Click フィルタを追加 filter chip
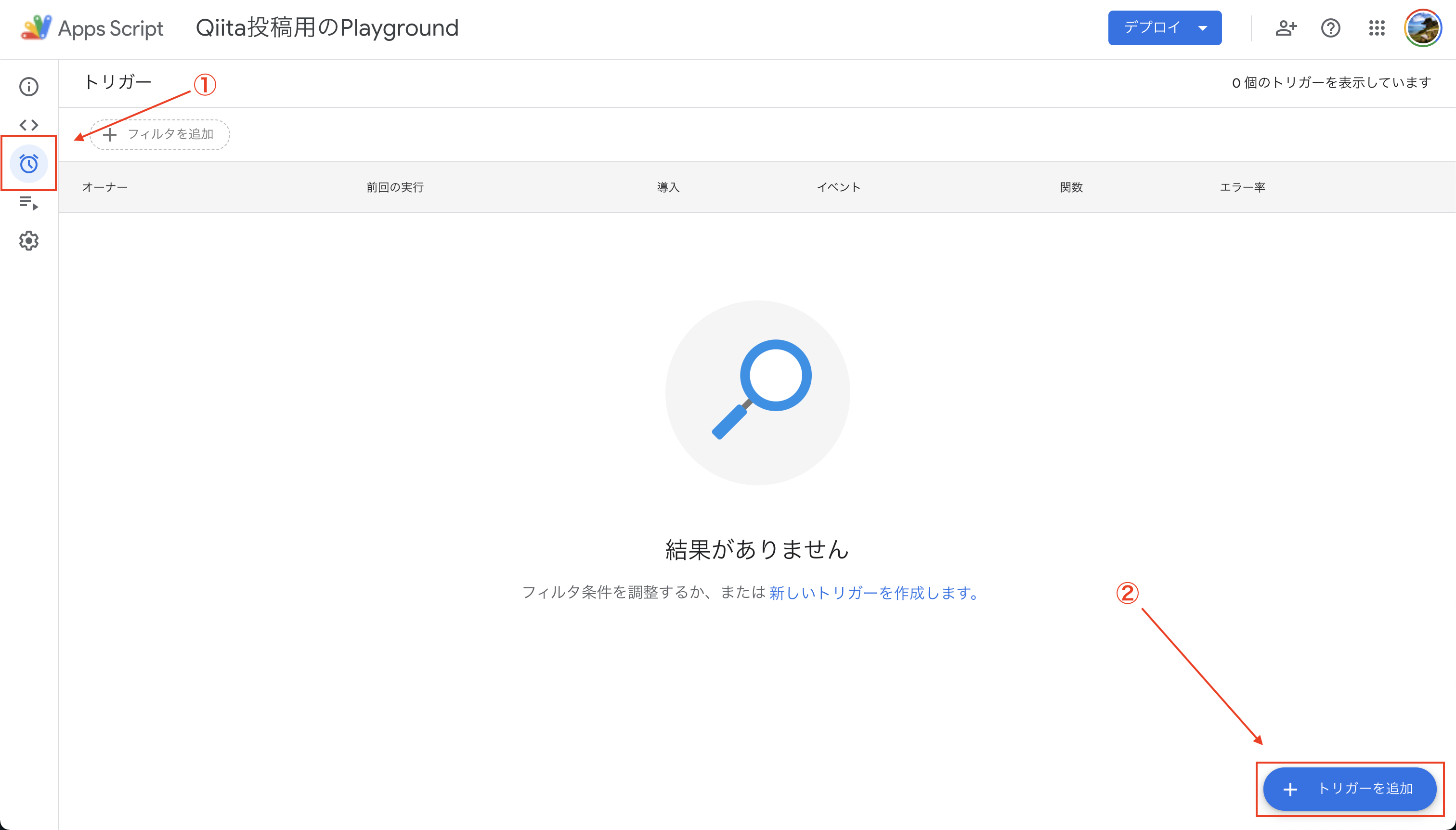The width and height of the screenshot is (1456, 830). 160,134
